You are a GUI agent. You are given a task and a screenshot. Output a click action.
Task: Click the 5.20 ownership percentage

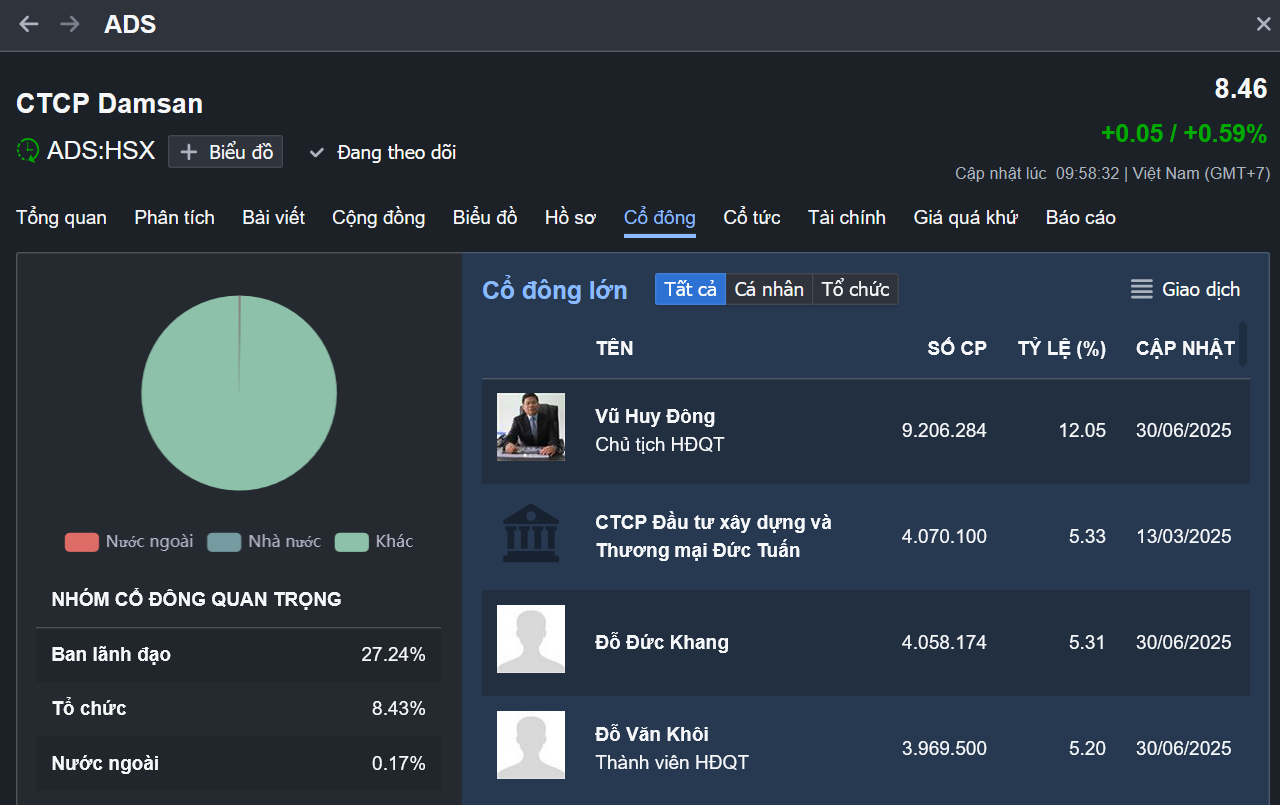pyautogui.click(x=1087, y=749)
